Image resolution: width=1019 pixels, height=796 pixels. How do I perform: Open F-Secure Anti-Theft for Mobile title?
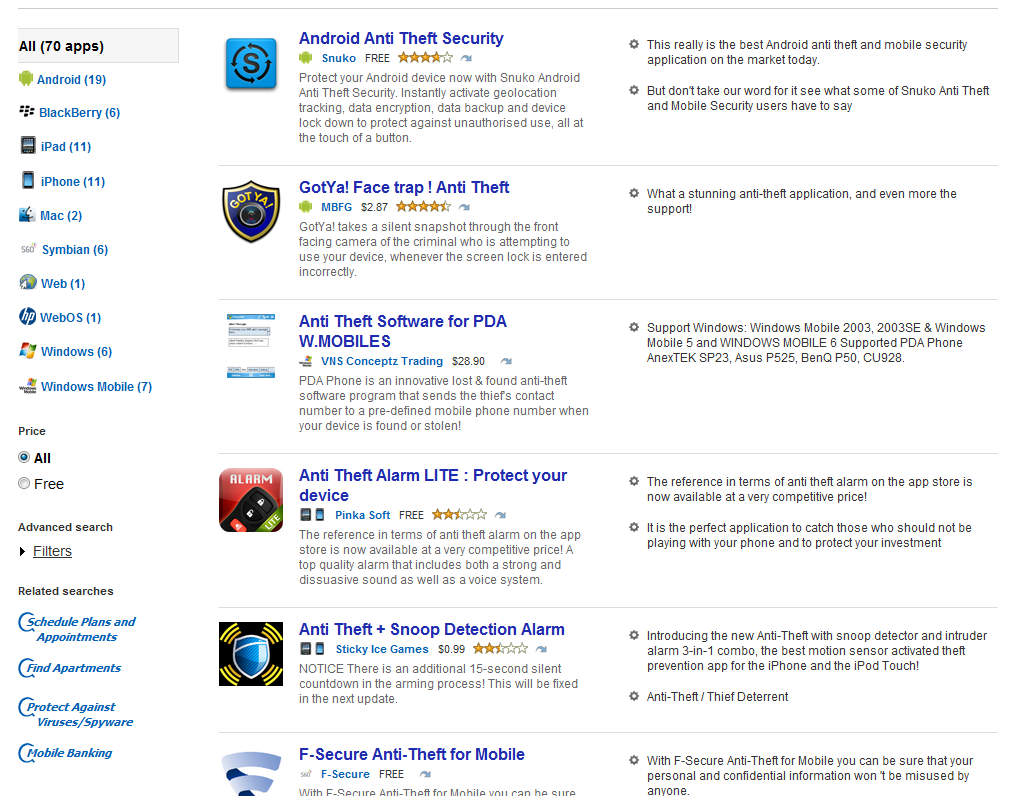411,754
